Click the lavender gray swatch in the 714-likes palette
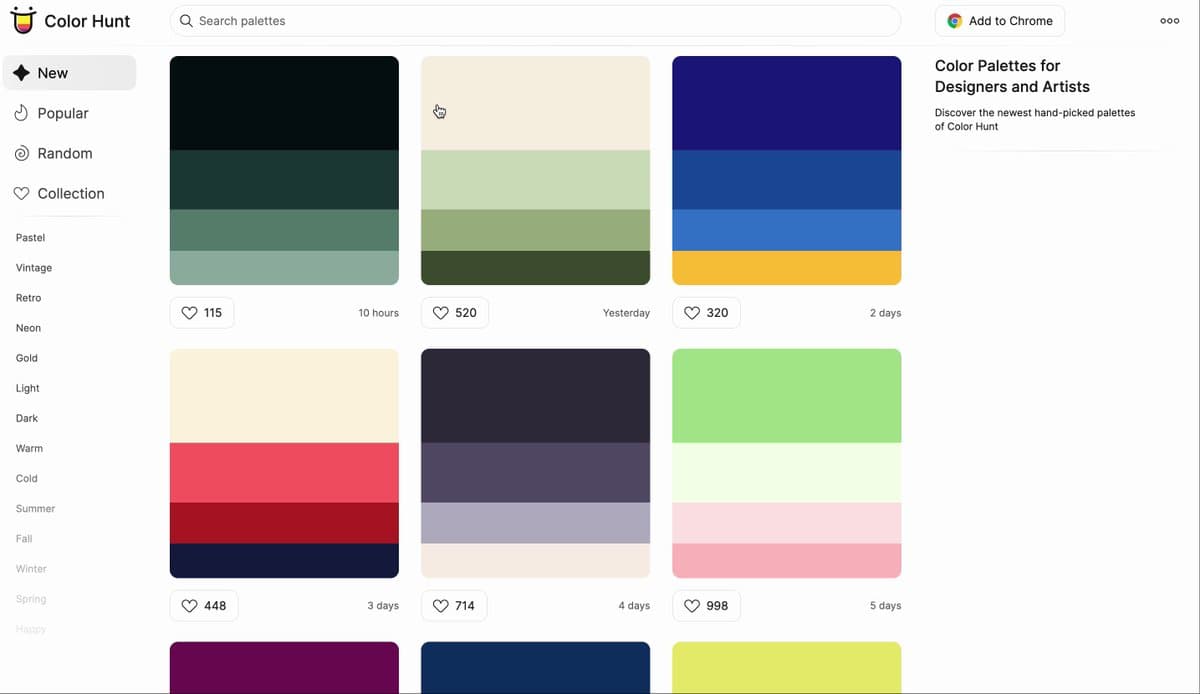Screen dimensions: 1200x694 tap(535, 523)
